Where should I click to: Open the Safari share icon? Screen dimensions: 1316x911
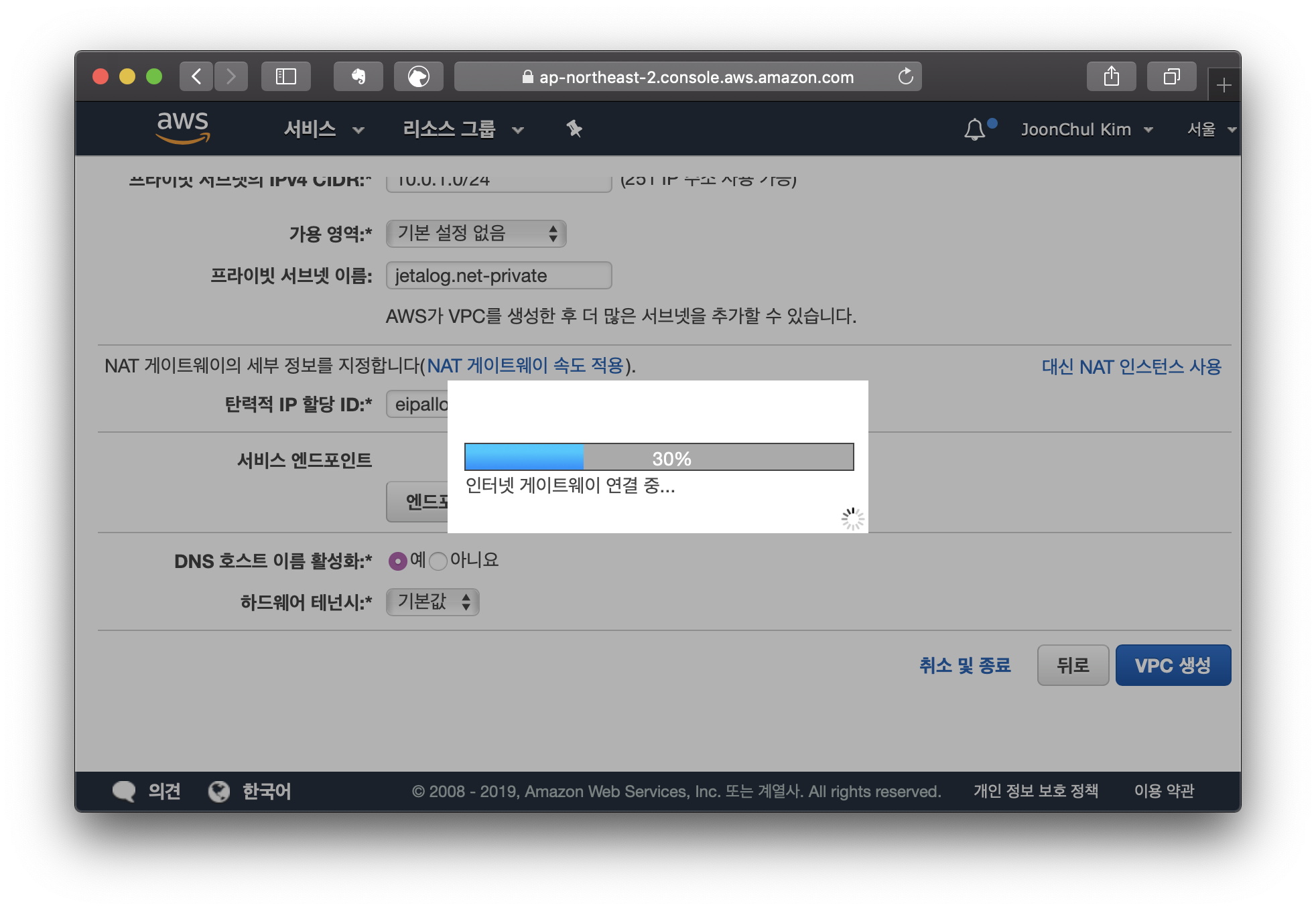coord(1111,76)
